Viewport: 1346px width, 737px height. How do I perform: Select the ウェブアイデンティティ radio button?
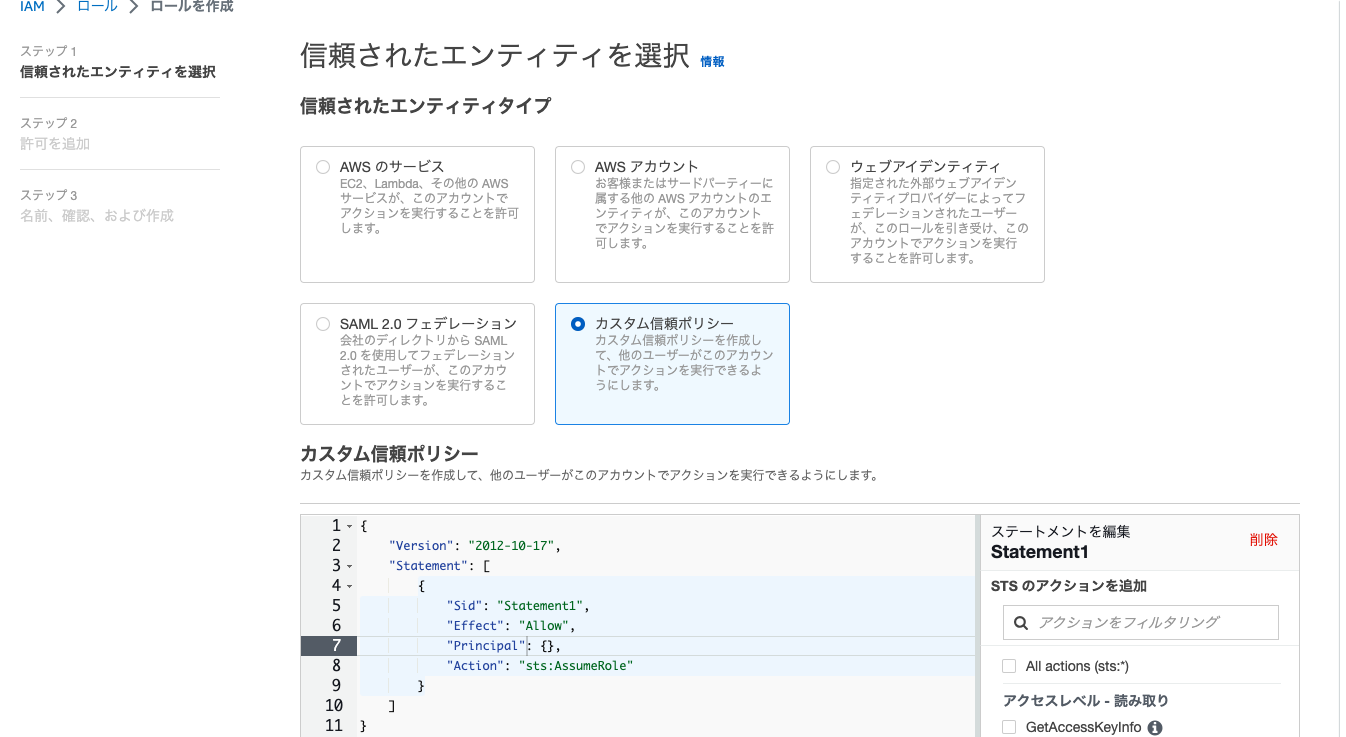[832, 167]
